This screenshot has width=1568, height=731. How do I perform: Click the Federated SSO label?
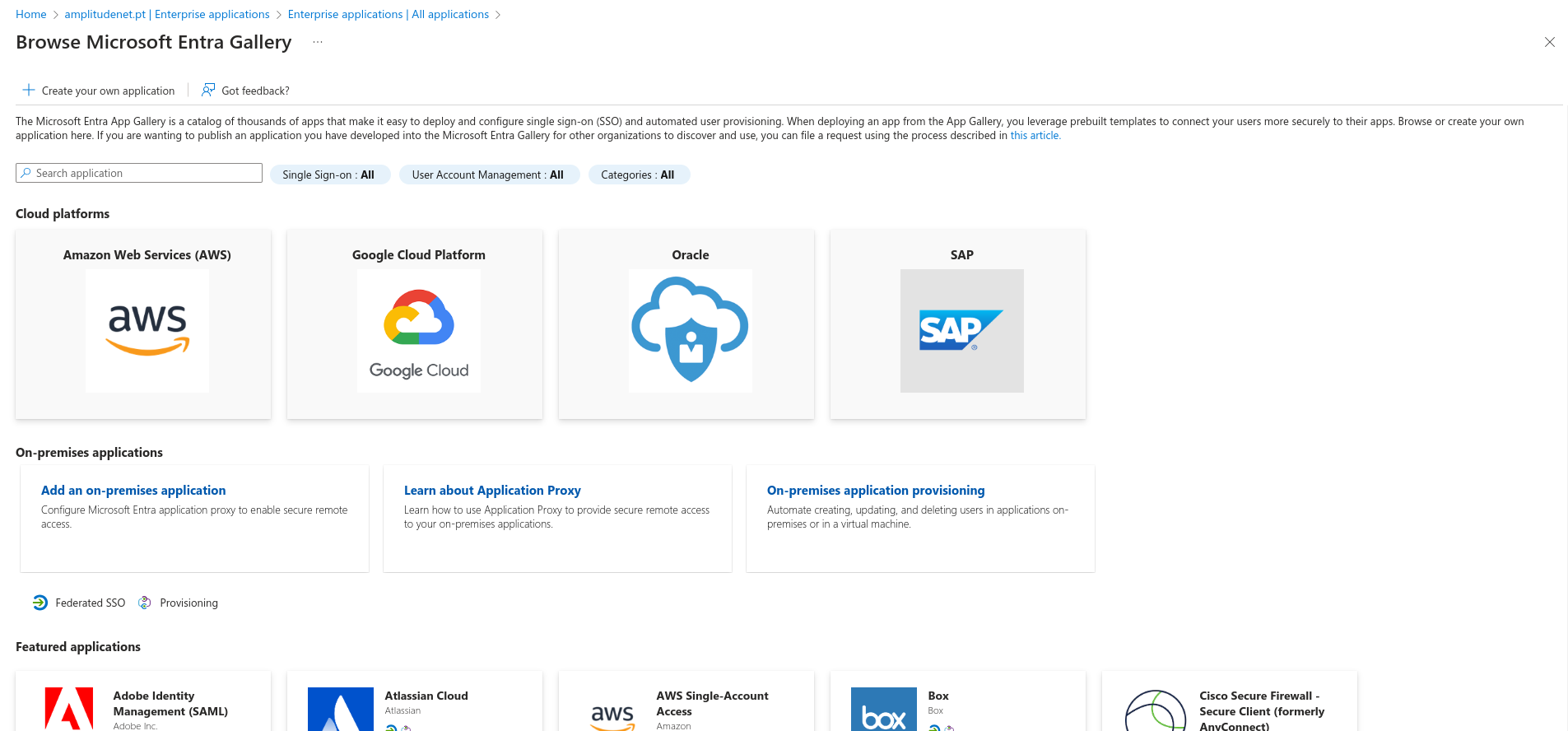click(91, 603)
